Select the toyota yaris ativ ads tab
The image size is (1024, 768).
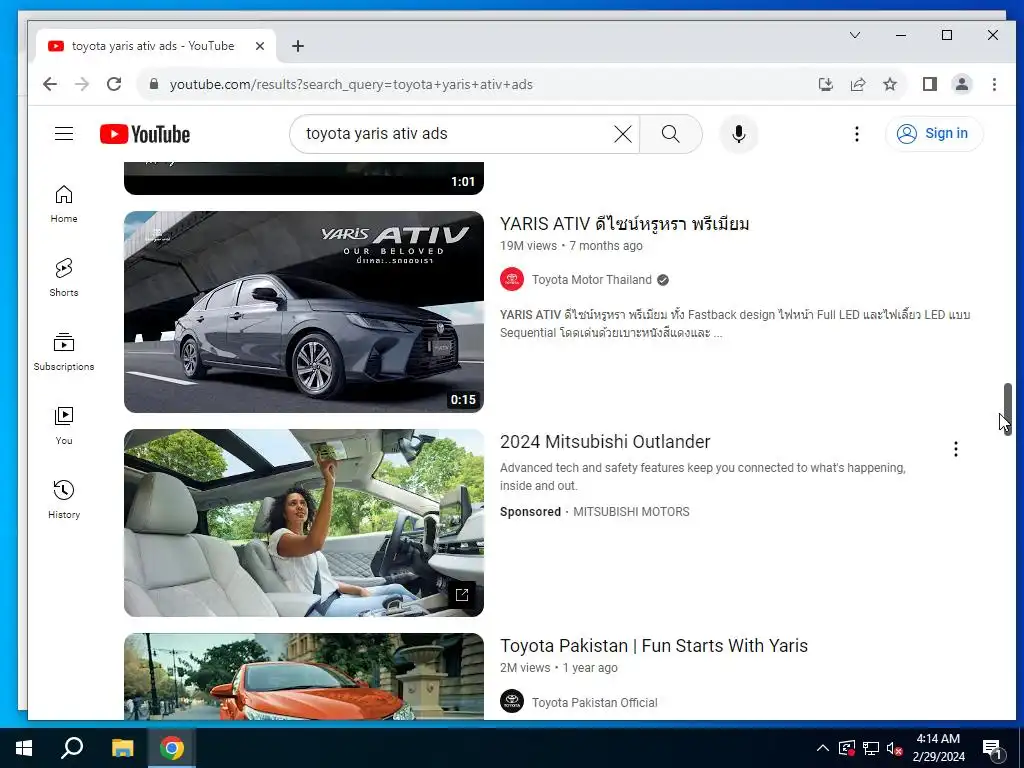[x=155, y=46]
